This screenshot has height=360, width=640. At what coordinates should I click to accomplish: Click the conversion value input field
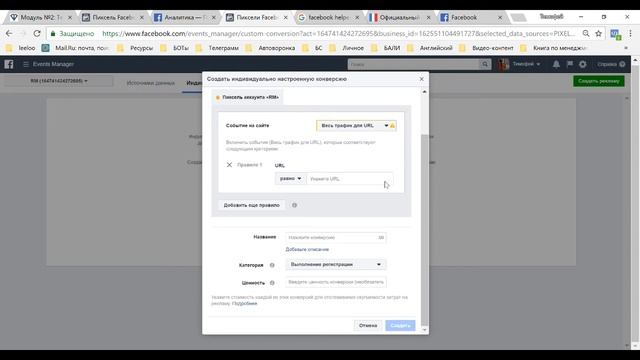336,282
